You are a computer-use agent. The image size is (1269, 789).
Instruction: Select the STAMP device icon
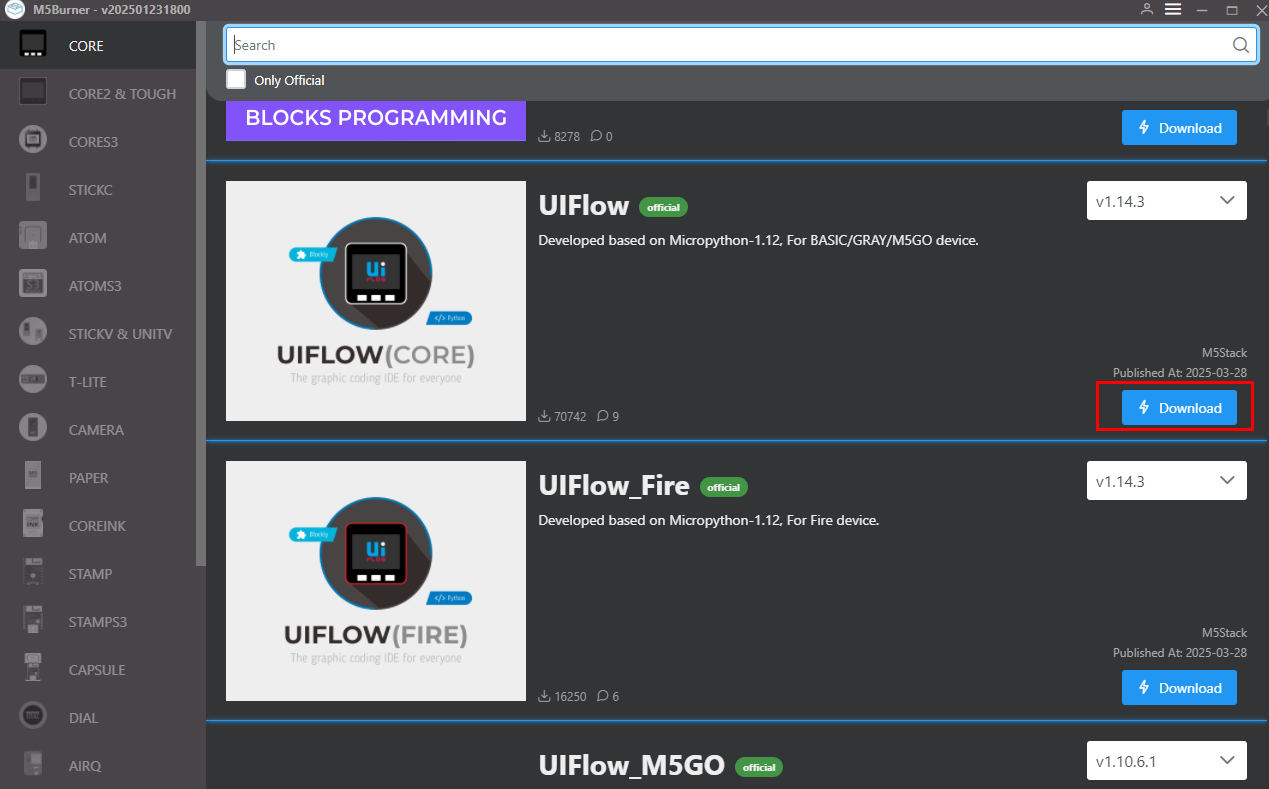33,573
